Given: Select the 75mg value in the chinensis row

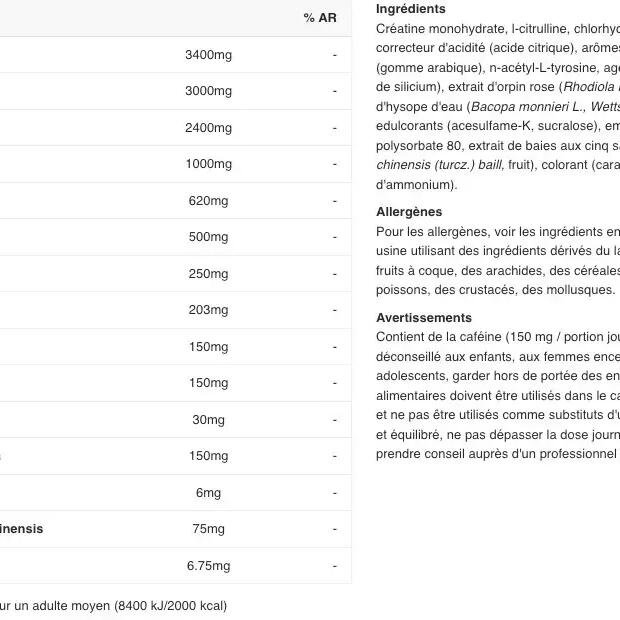Looking at the screenshot, I should point(208,529).
